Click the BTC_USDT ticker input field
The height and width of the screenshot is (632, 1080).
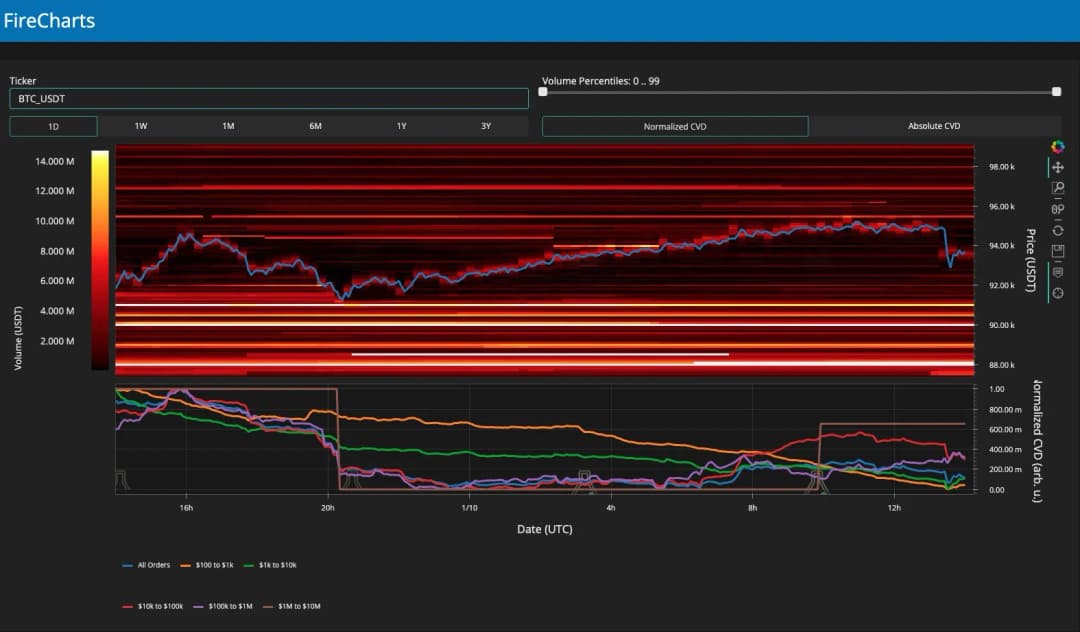[x=268, y=99]
